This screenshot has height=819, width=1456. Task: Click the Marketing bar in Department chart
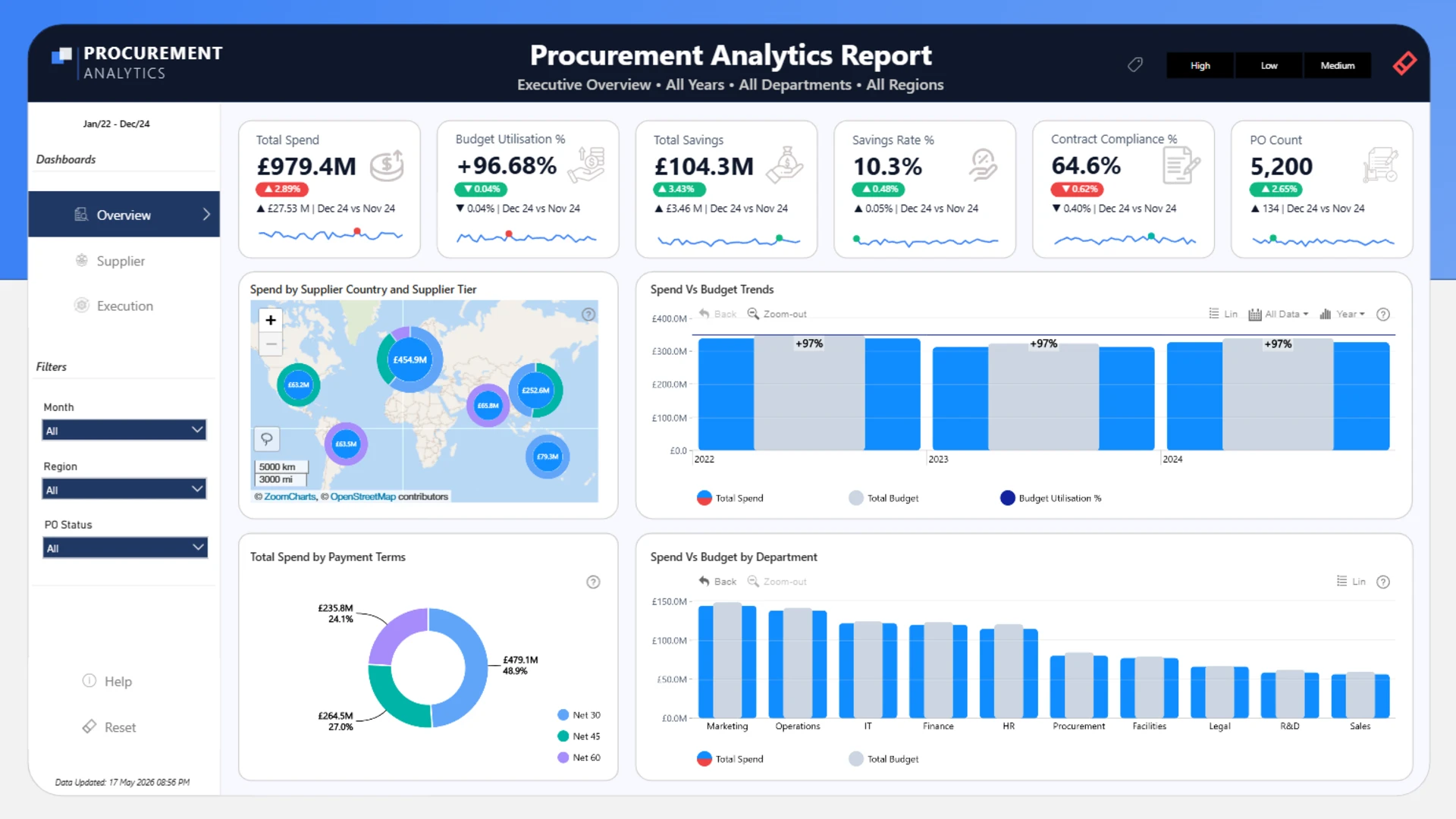[x=727, y=661]
